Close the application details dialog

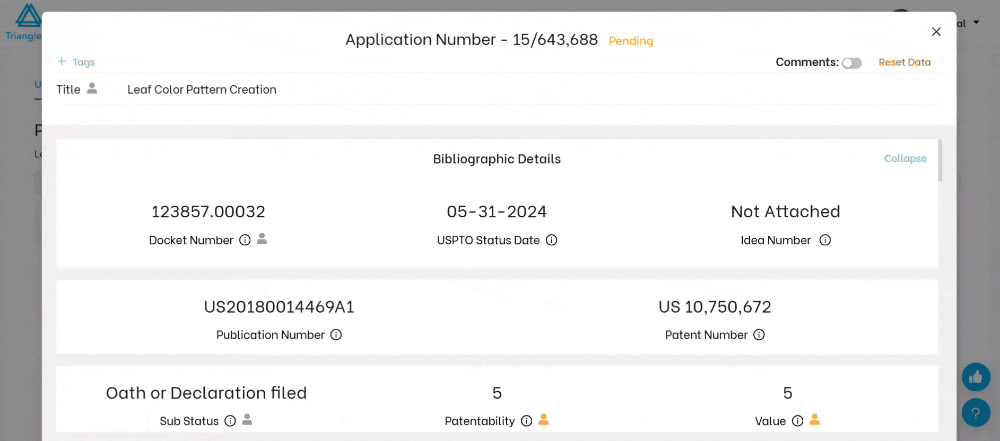coord(936,32)
